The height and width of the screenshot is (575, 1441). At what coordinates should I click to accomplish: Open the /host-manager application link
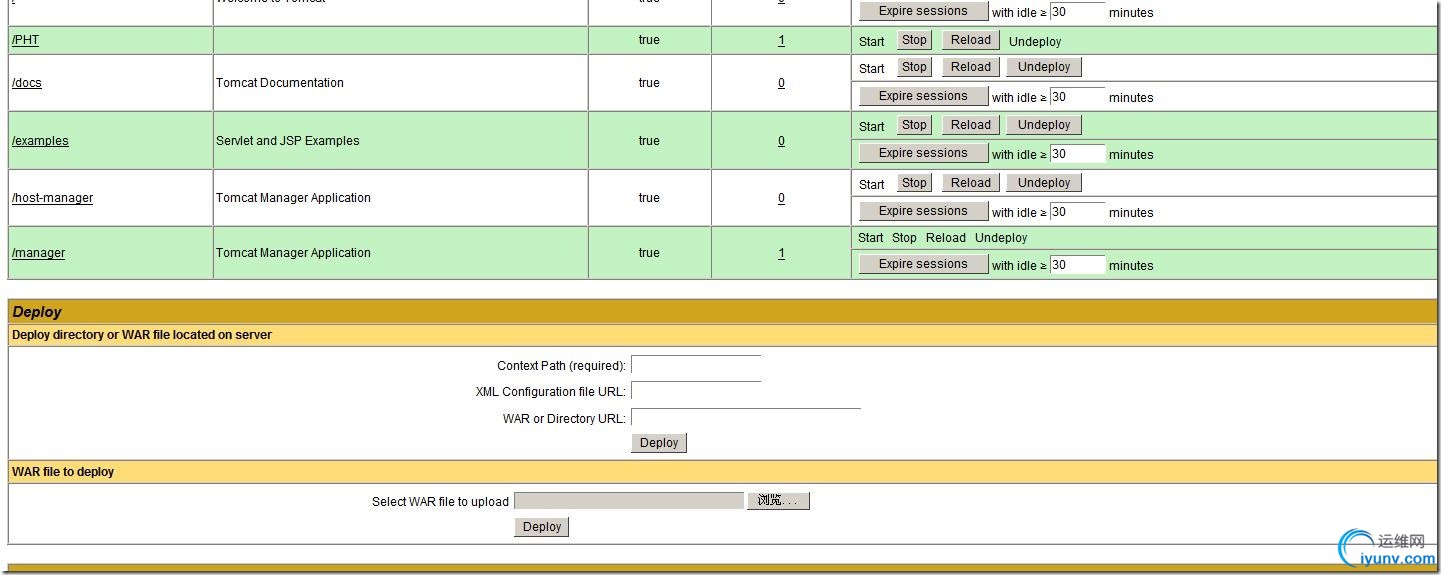click(52, 198)
